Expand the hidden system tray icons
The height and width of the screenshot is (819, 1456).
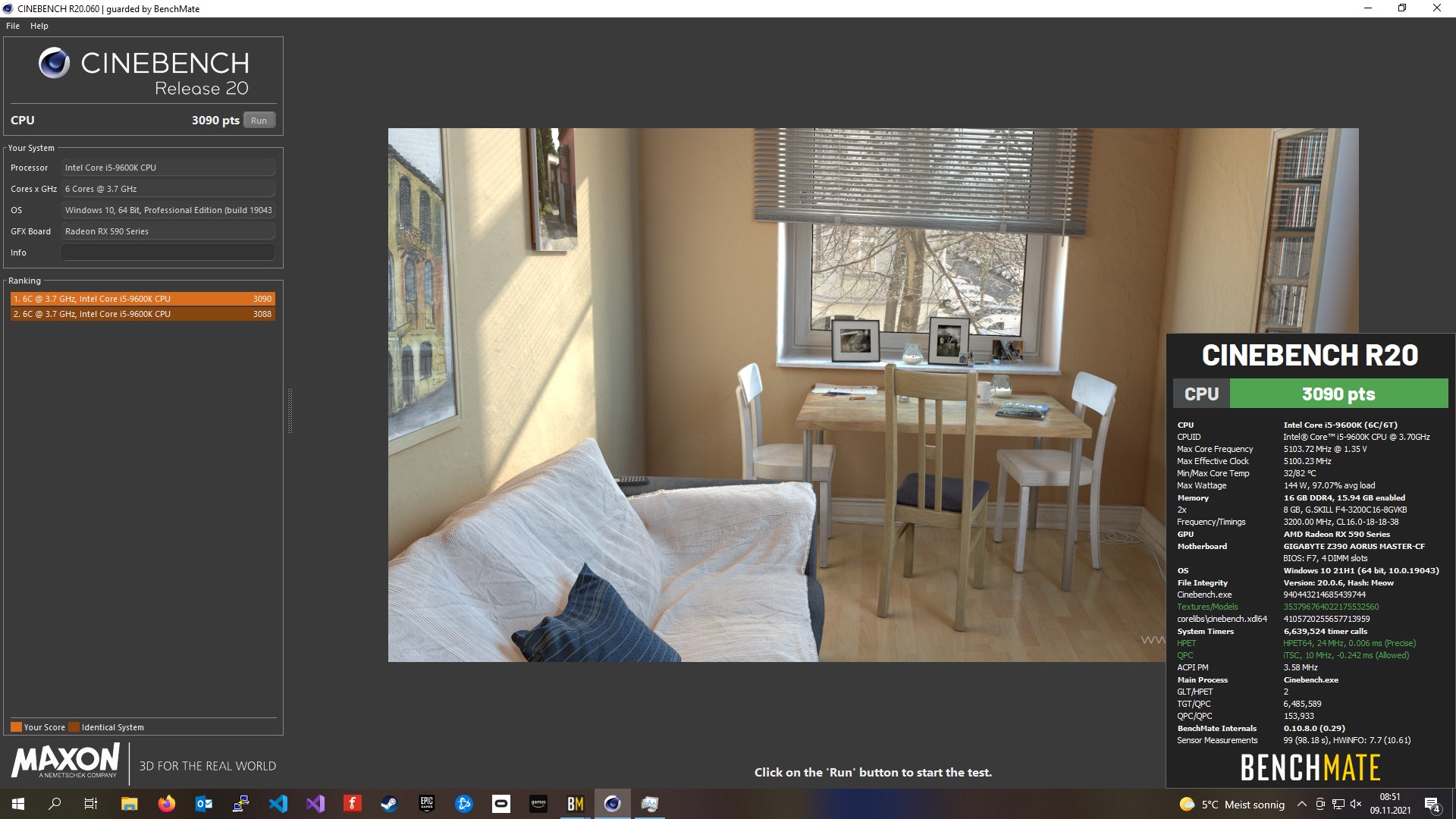point(1302,804)
